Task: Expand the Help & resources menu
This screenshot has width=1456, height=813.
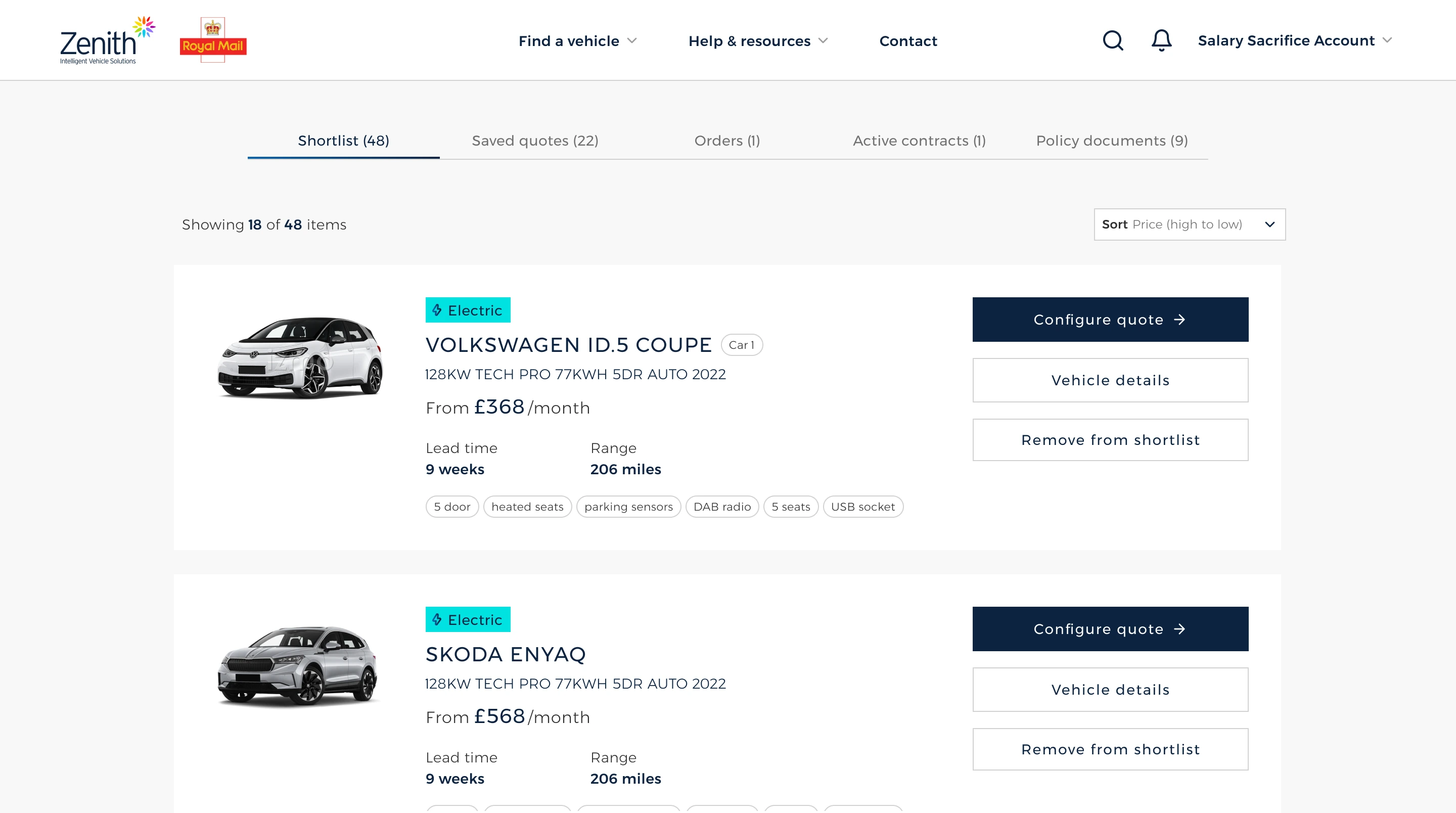Action: click(758, 41)
